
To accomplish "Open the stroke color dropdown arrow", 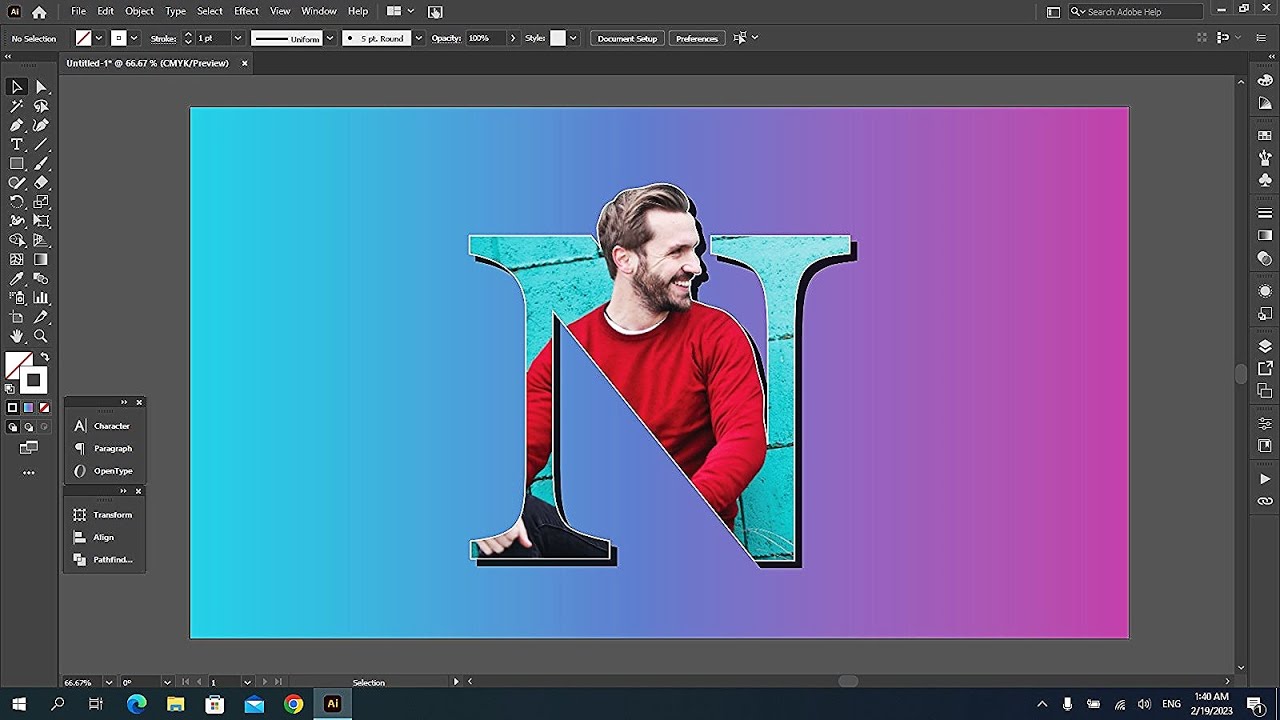I will (133, 38).
